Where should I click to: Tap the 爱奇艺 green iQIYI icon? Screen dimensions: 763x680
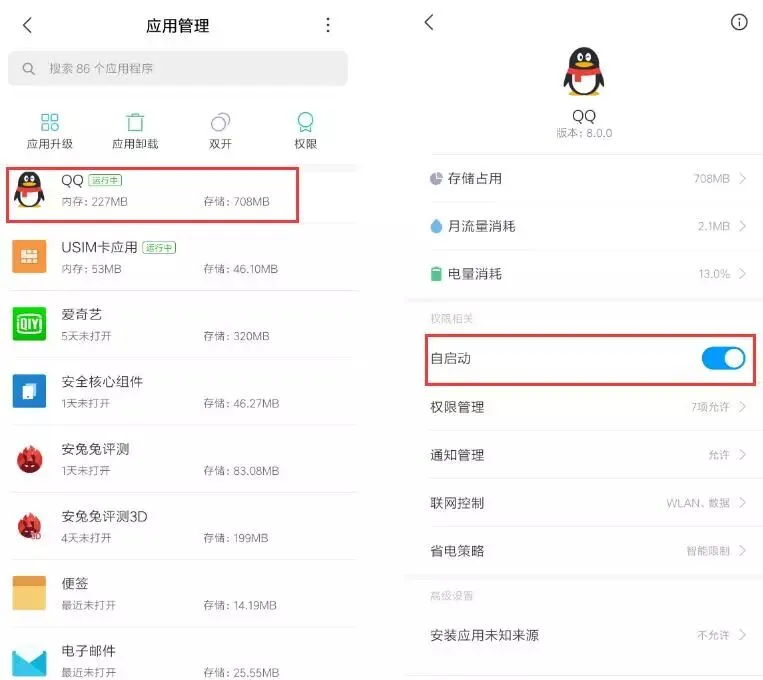[29, 324]
